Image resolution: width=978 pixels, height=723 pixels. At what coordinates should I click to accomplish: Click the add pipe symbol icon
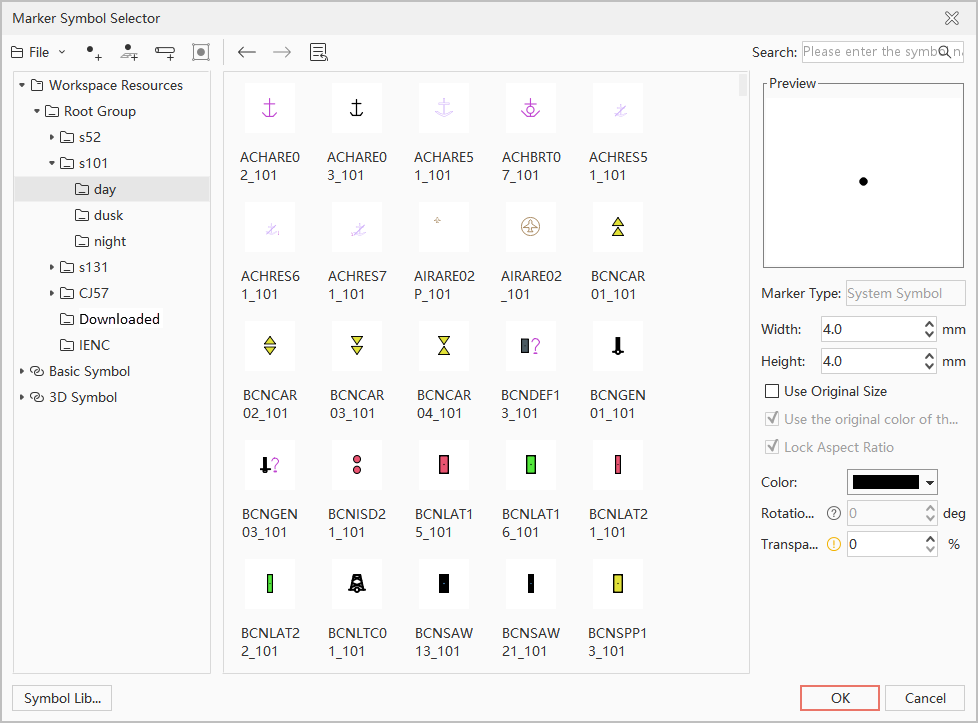click(x=165, y=52)
